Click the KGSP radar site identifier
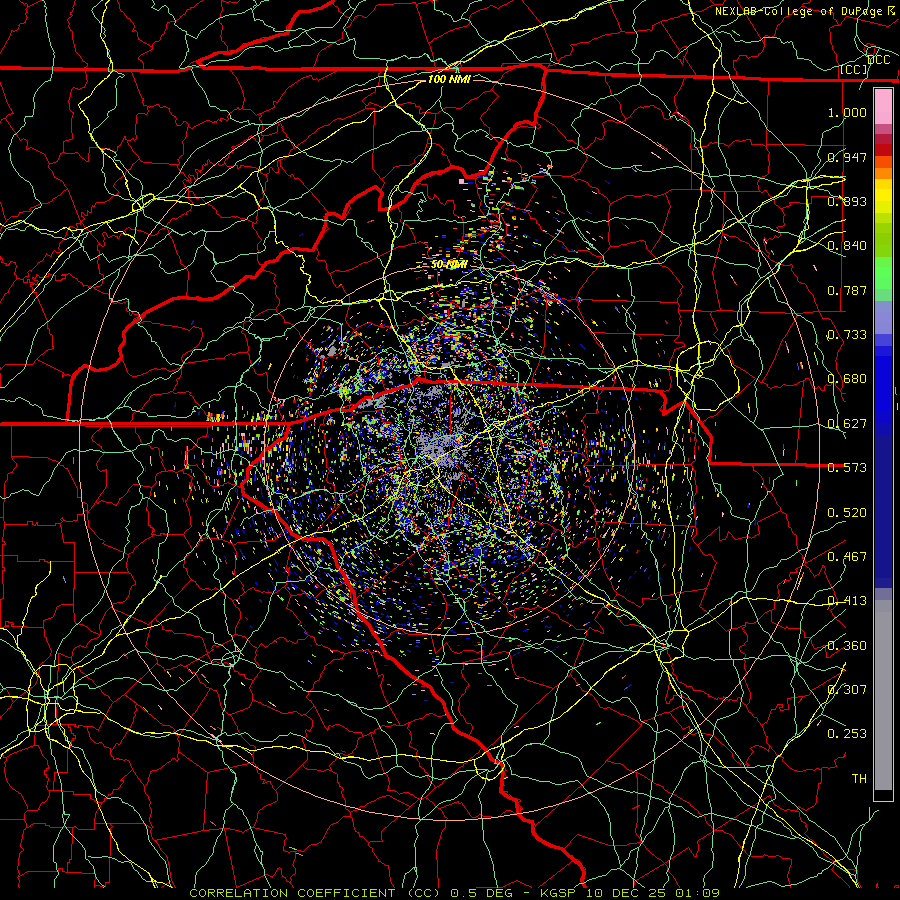The image size is (900, 900). [557, 893]
